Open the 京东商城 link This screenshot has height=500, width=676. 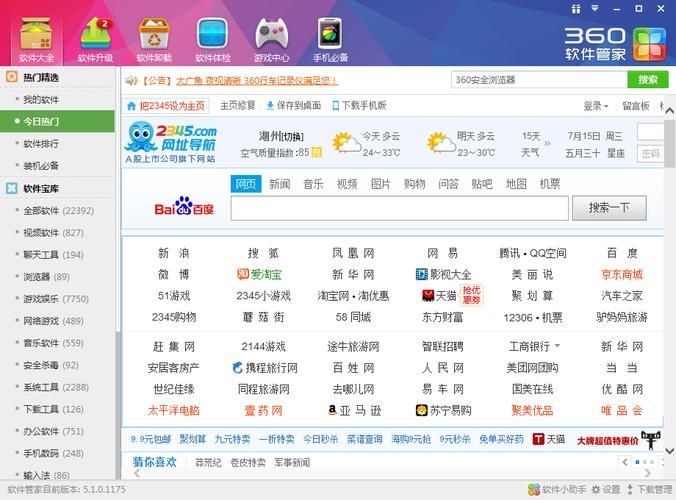pyautogui.click(x=622, y=274)
